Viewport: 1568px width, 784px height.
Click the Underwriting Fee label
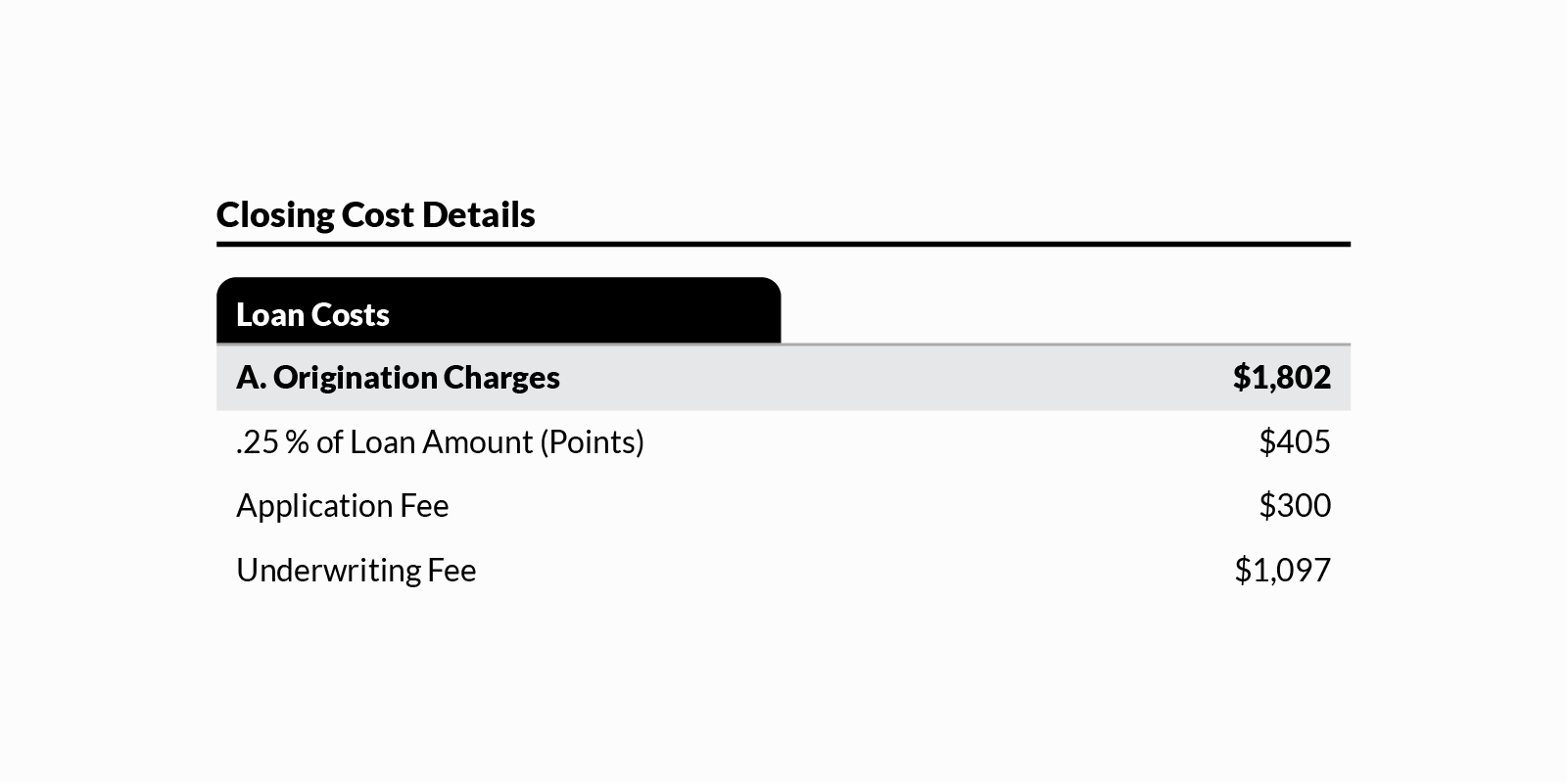[x=356, y=570]
